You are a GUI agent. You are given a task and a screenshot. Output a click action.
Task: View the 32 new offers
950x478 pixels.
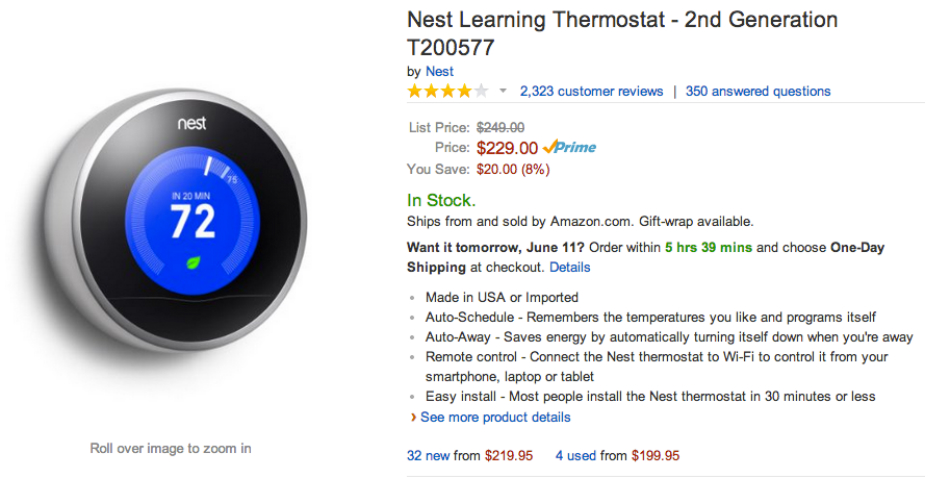pyautogui.click(x=428, y=455)
